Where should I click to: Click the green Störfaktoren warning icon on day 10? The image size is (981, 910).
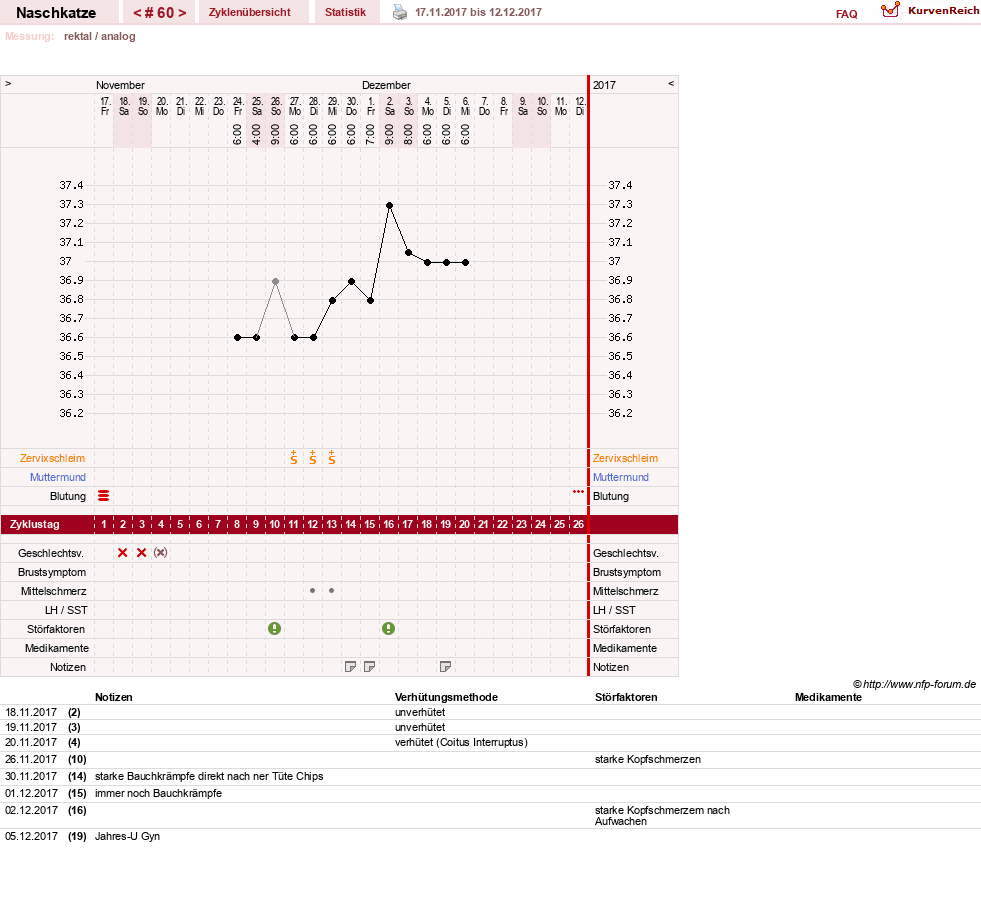274,629
